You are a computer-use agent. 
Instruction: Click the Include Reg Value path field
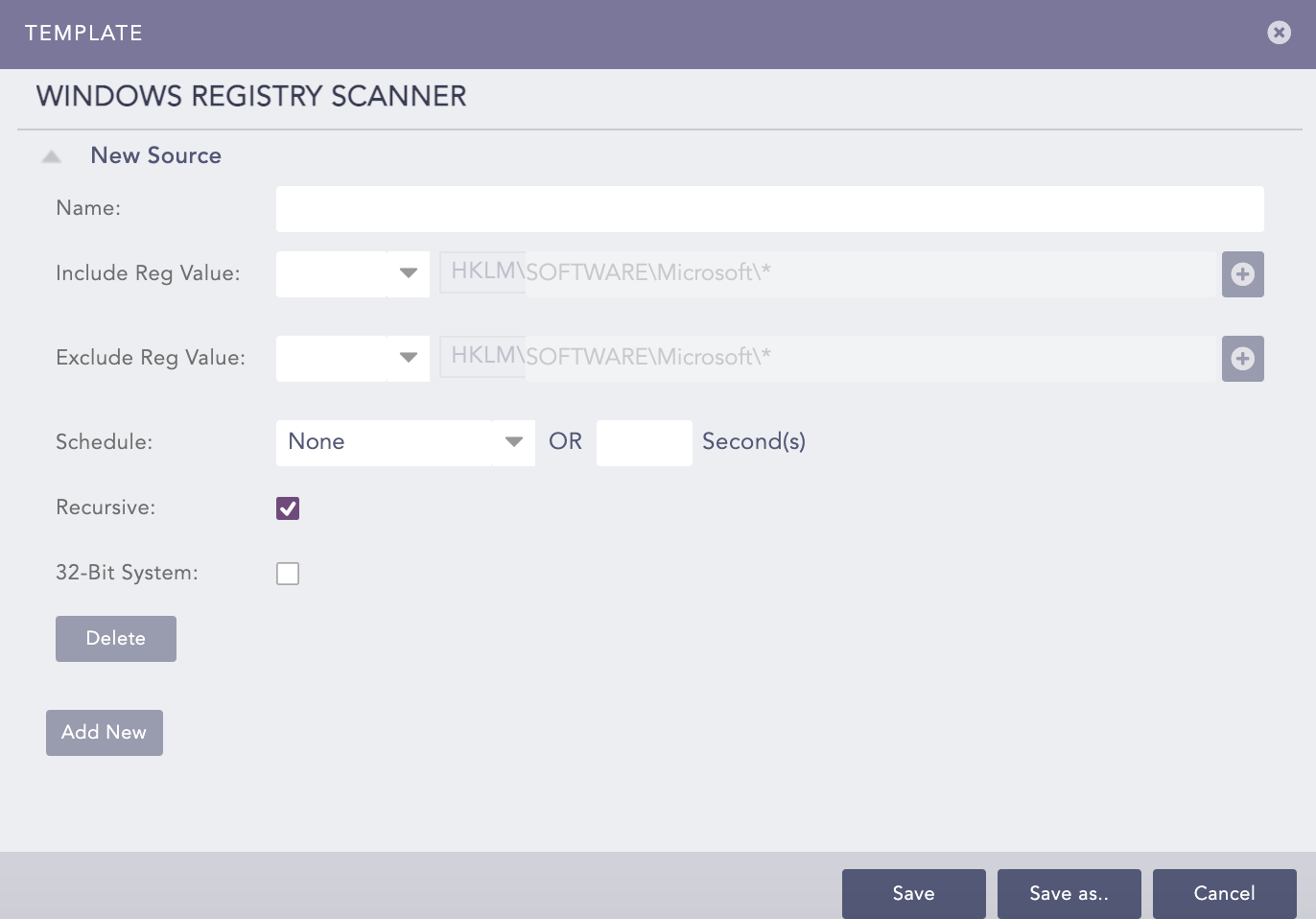tap(868, 274)
